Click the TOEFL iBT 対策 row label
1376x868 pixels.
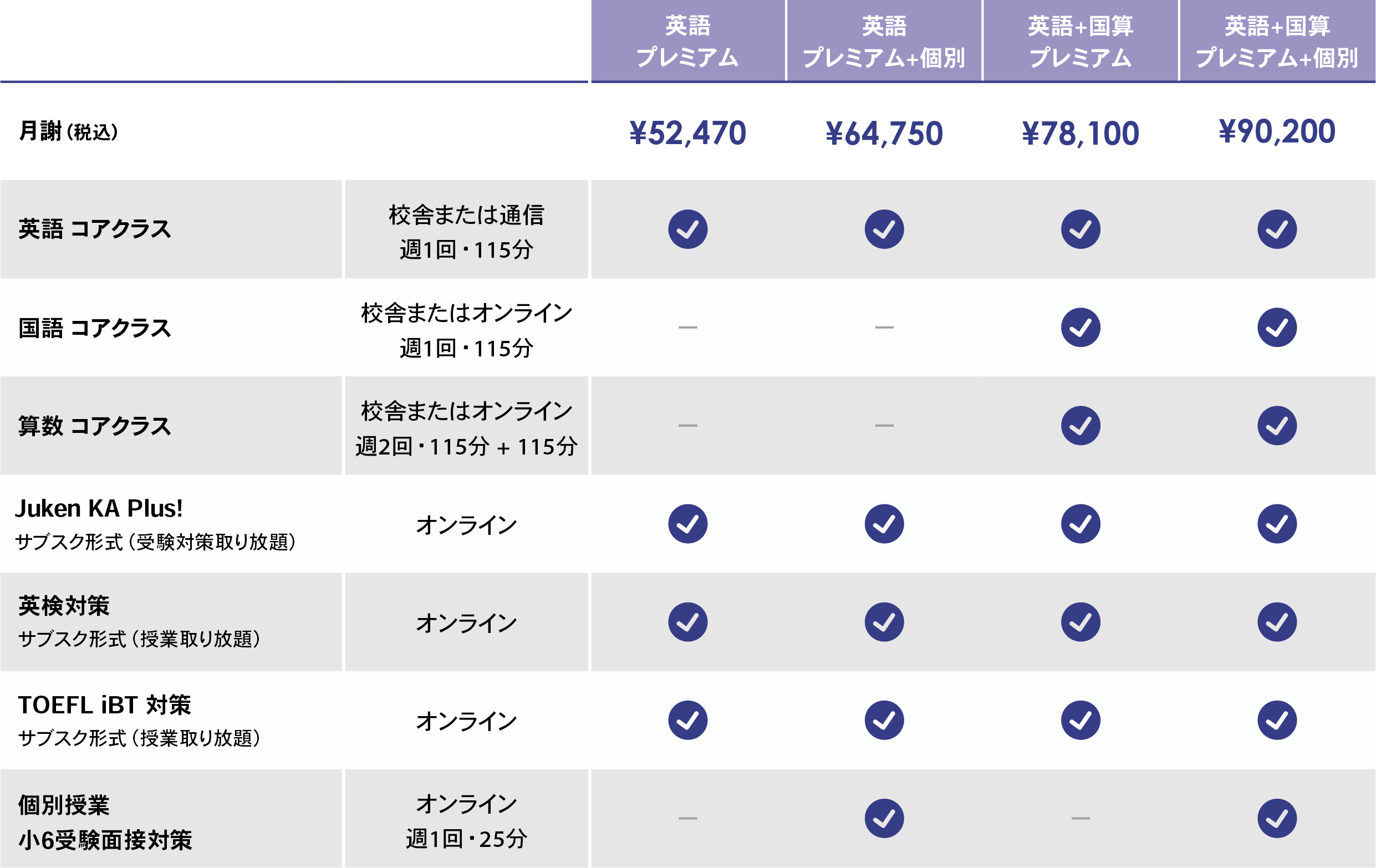104,705
